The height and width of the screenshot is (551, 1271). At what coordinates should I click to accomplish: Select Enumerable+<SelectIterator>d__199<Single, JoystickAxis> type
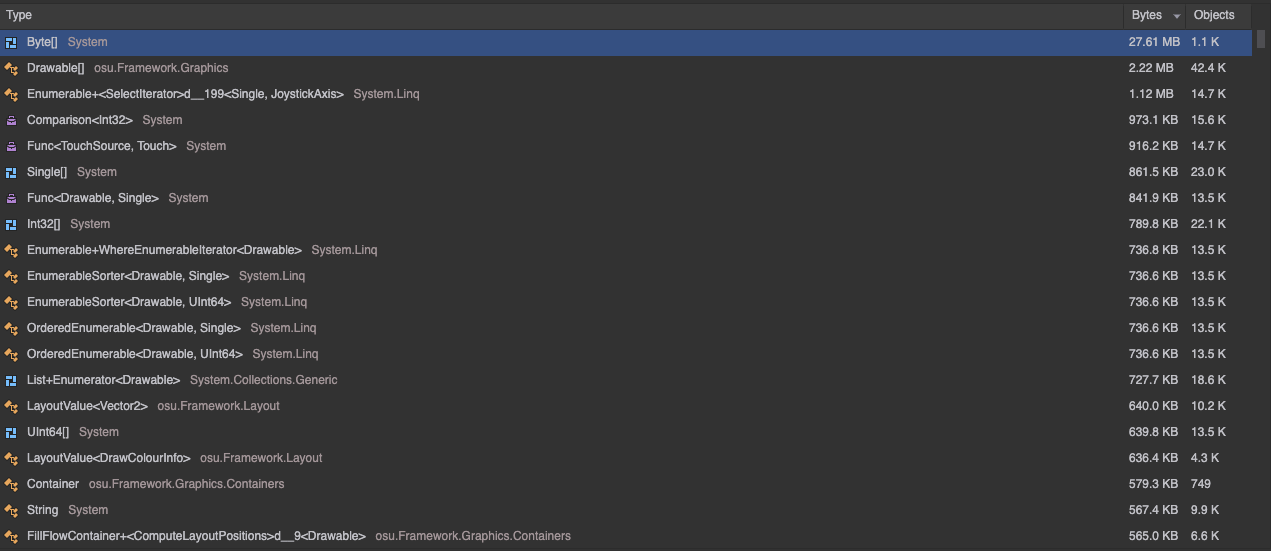[185, 94]
